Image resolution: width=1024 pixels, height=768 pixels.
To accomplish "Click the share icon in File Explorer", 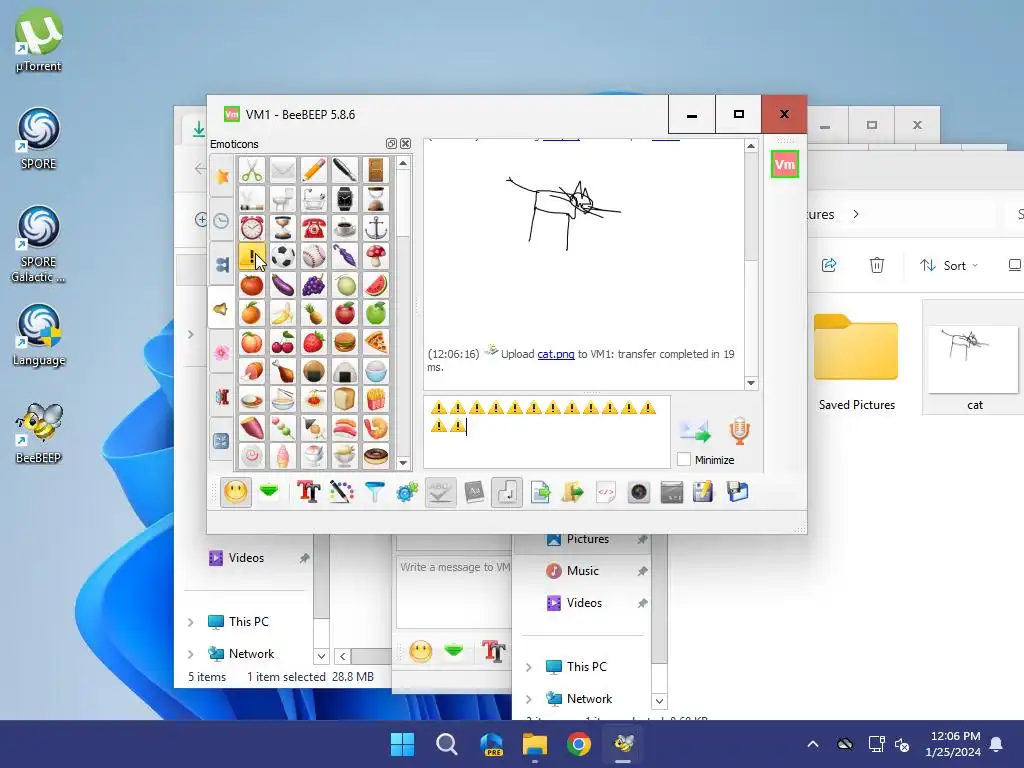I will [x=829, y=265].
